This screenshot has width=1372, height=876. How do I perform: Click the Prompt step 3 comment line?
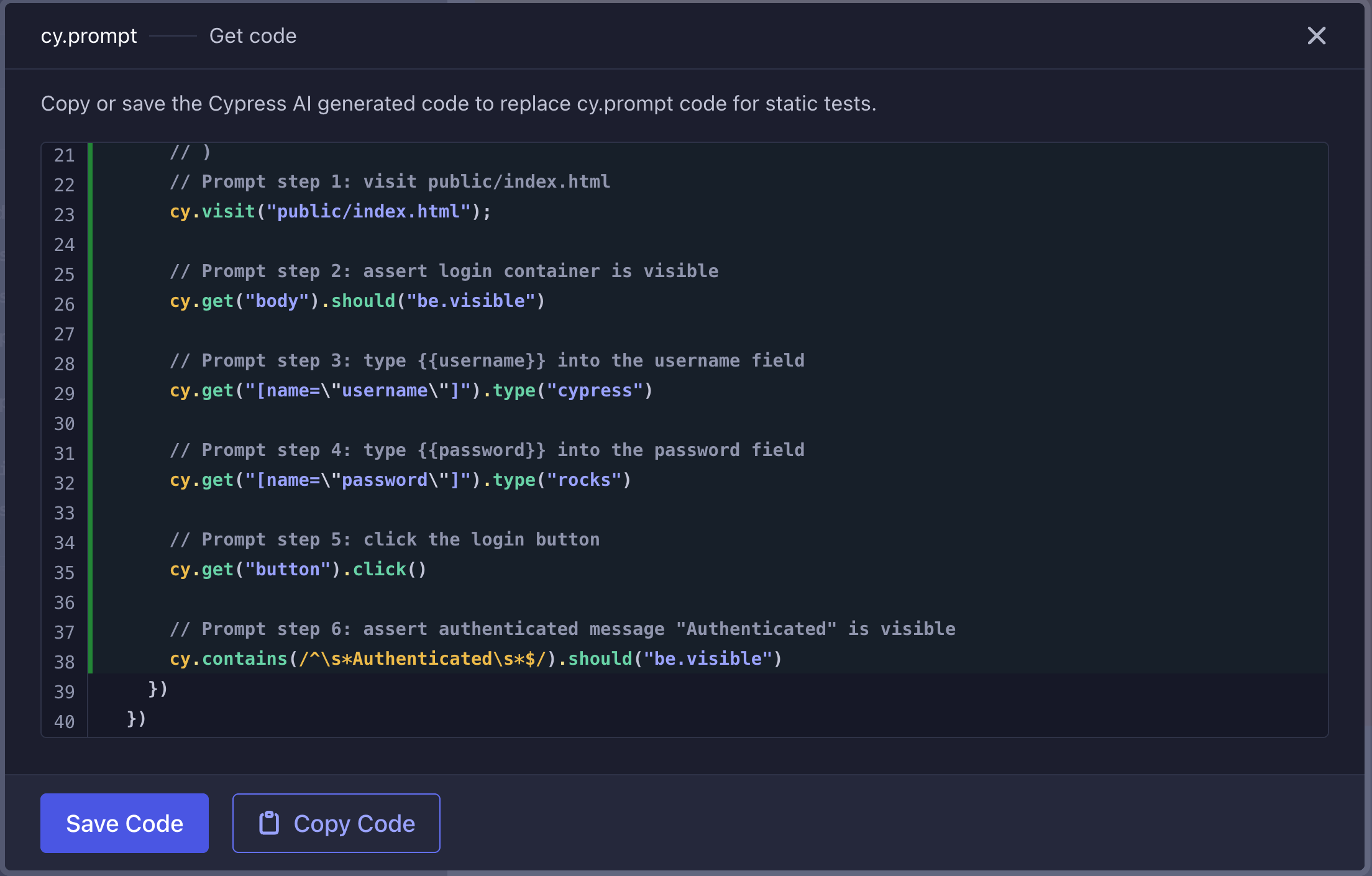tap(487, 360)
